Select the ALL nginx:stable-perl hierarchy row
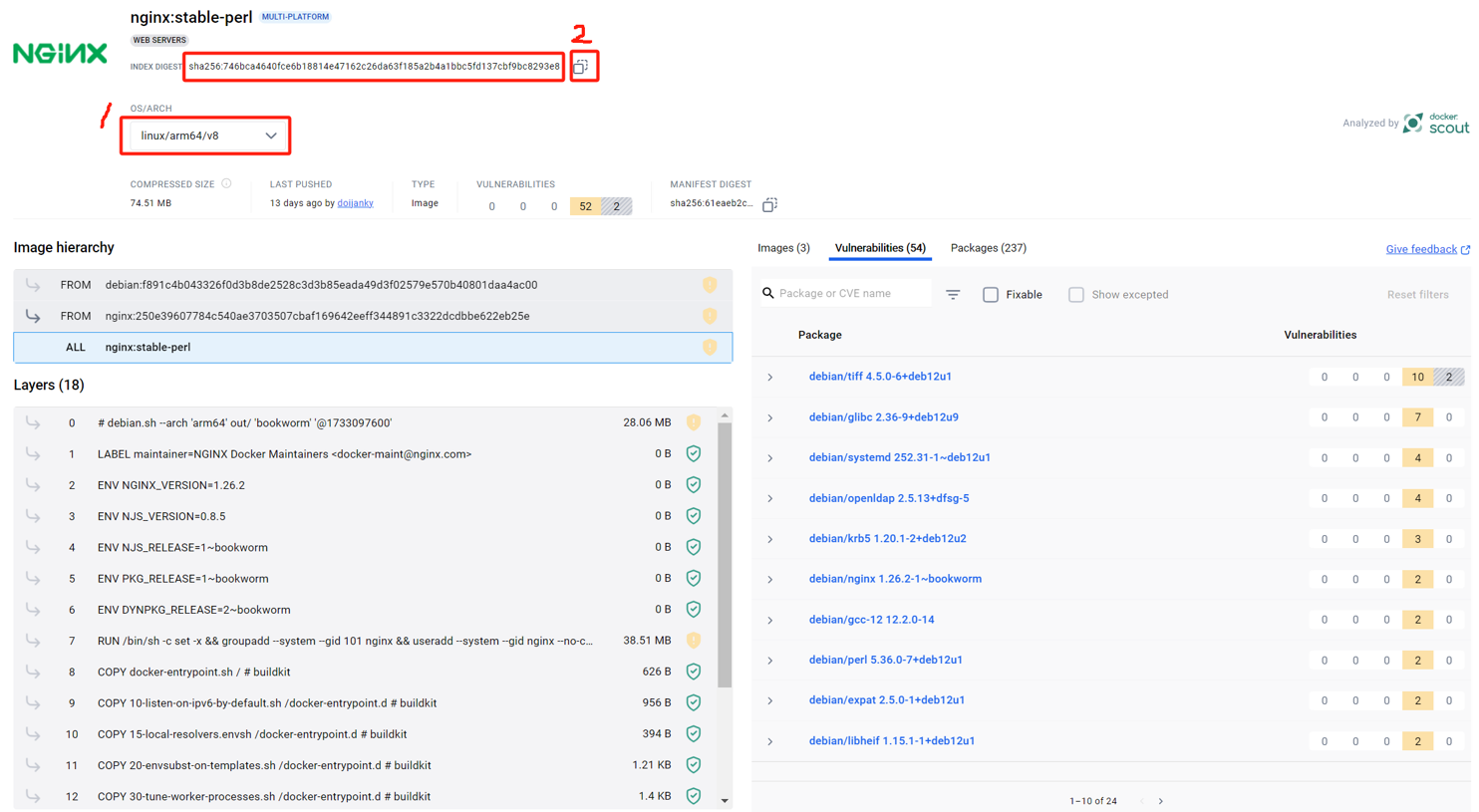1479x812 pixels. click(x=373, y=348)
